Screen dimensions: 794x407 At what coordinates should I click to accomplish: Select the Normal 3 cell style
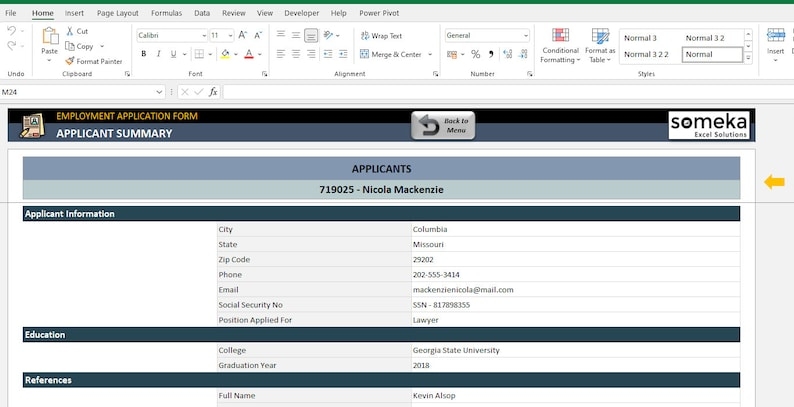point(640,38)
